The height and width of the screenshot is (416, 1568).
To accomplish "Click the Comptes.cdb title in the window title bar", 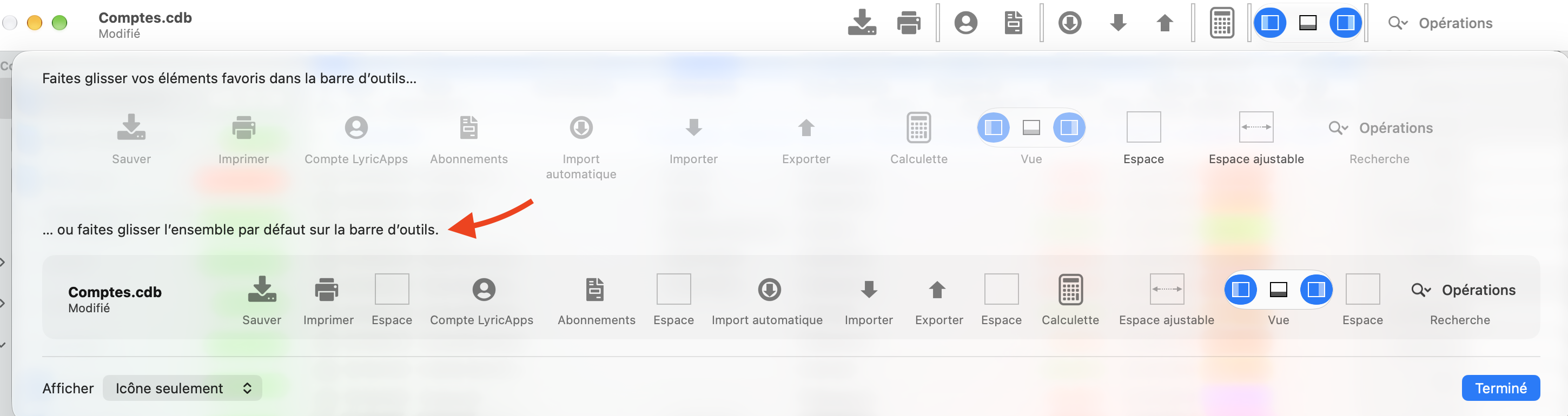I will (145, 18).
